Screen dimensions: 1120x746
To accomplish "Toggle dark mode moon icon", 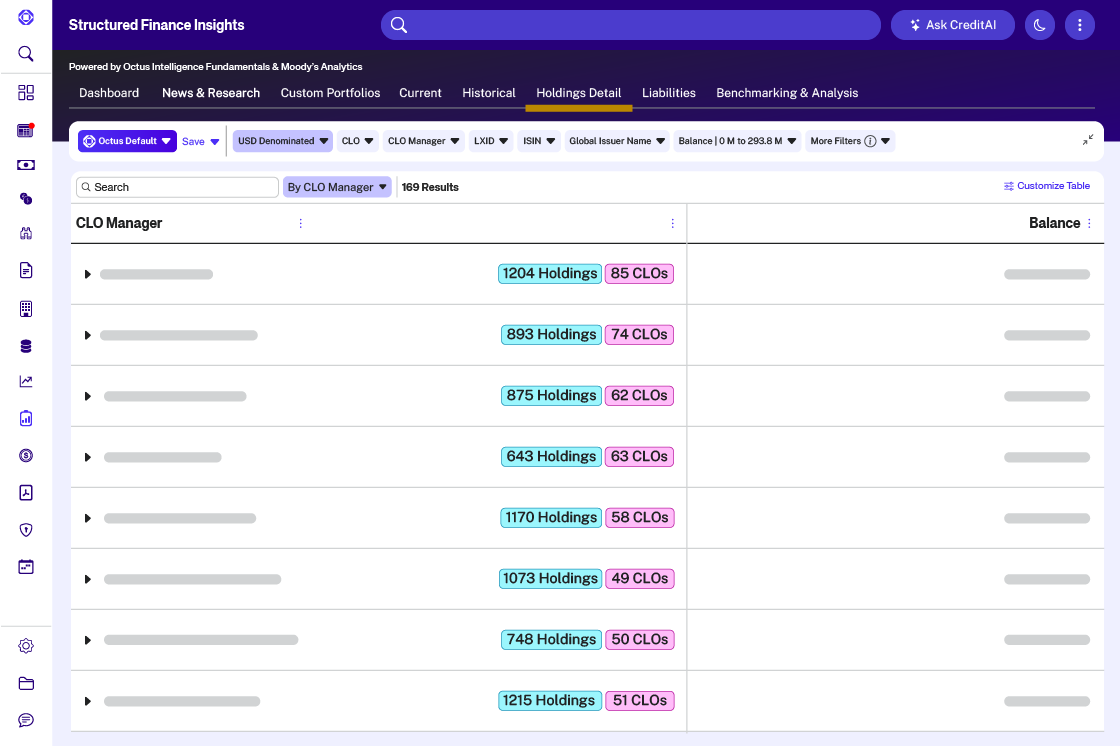I will (x=1039, y=25).
